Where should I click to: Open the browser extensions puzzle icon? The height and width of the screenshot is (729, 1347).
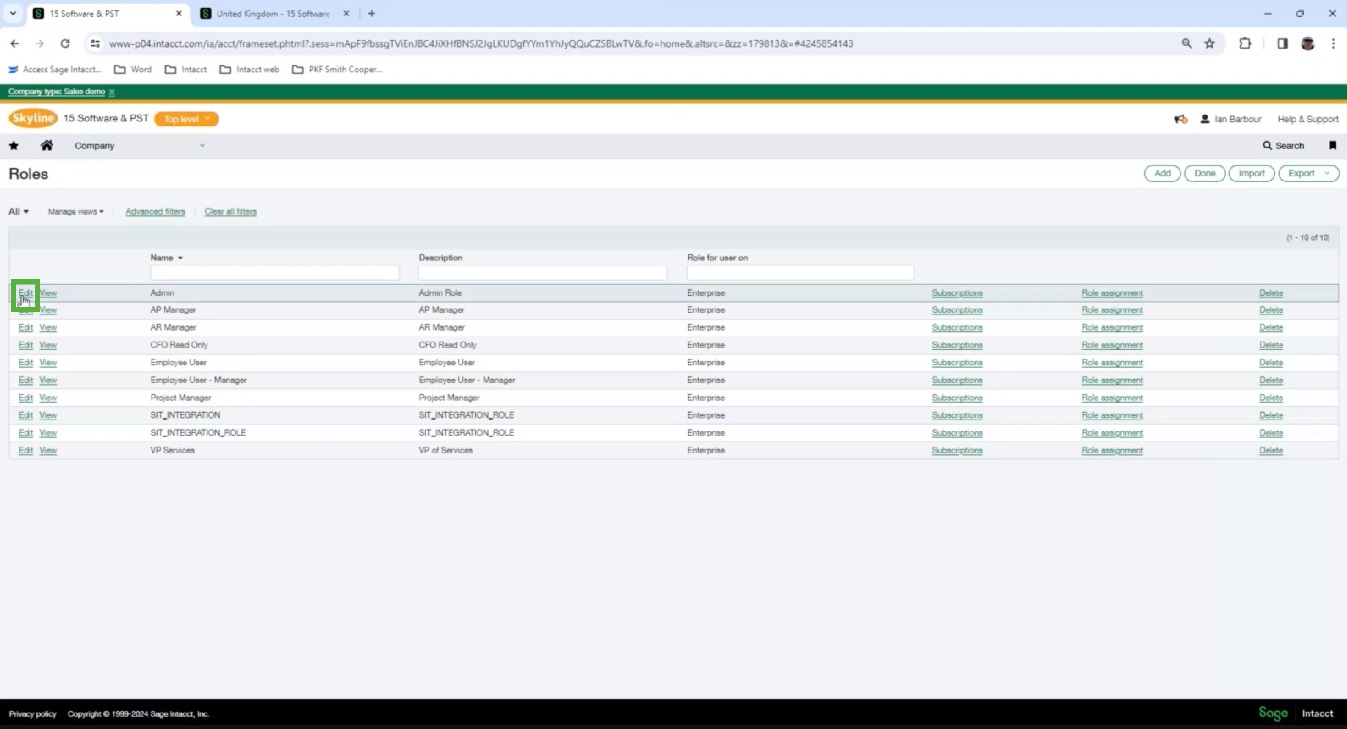tap(1245, 44)
